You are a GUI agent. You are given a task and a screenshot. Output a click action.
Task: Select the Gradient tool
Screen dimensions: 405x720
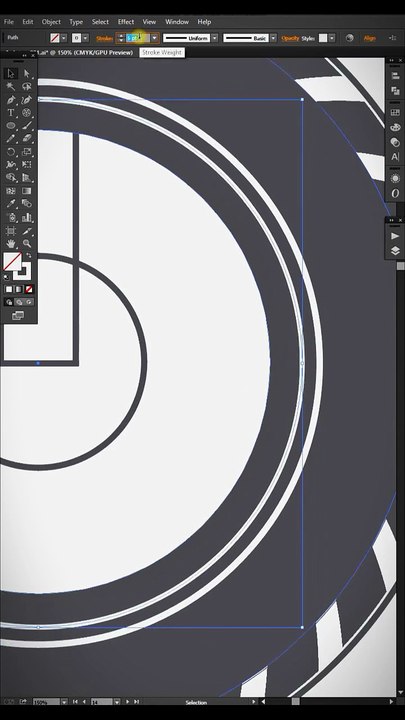[27, 191]
